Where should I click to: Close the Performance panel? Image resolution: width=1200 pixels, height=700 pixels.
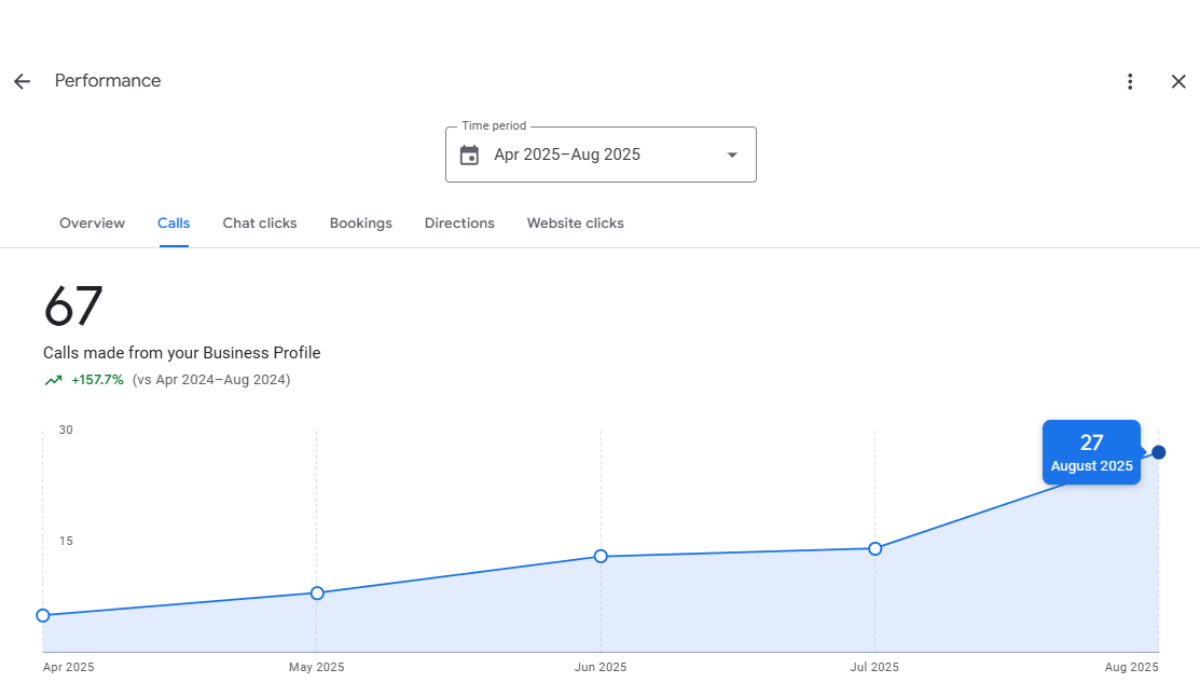1178,82
